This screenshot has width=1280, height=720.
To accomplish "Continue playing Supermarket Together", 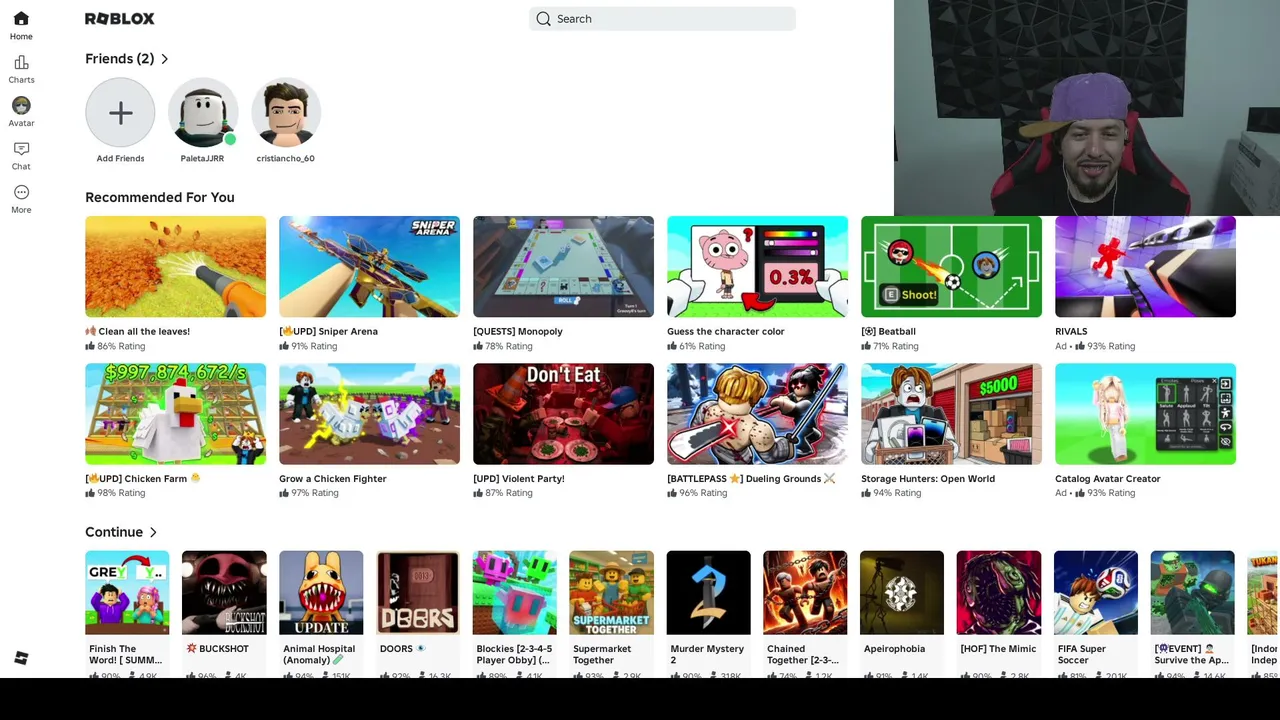I will tap(611, 592).
